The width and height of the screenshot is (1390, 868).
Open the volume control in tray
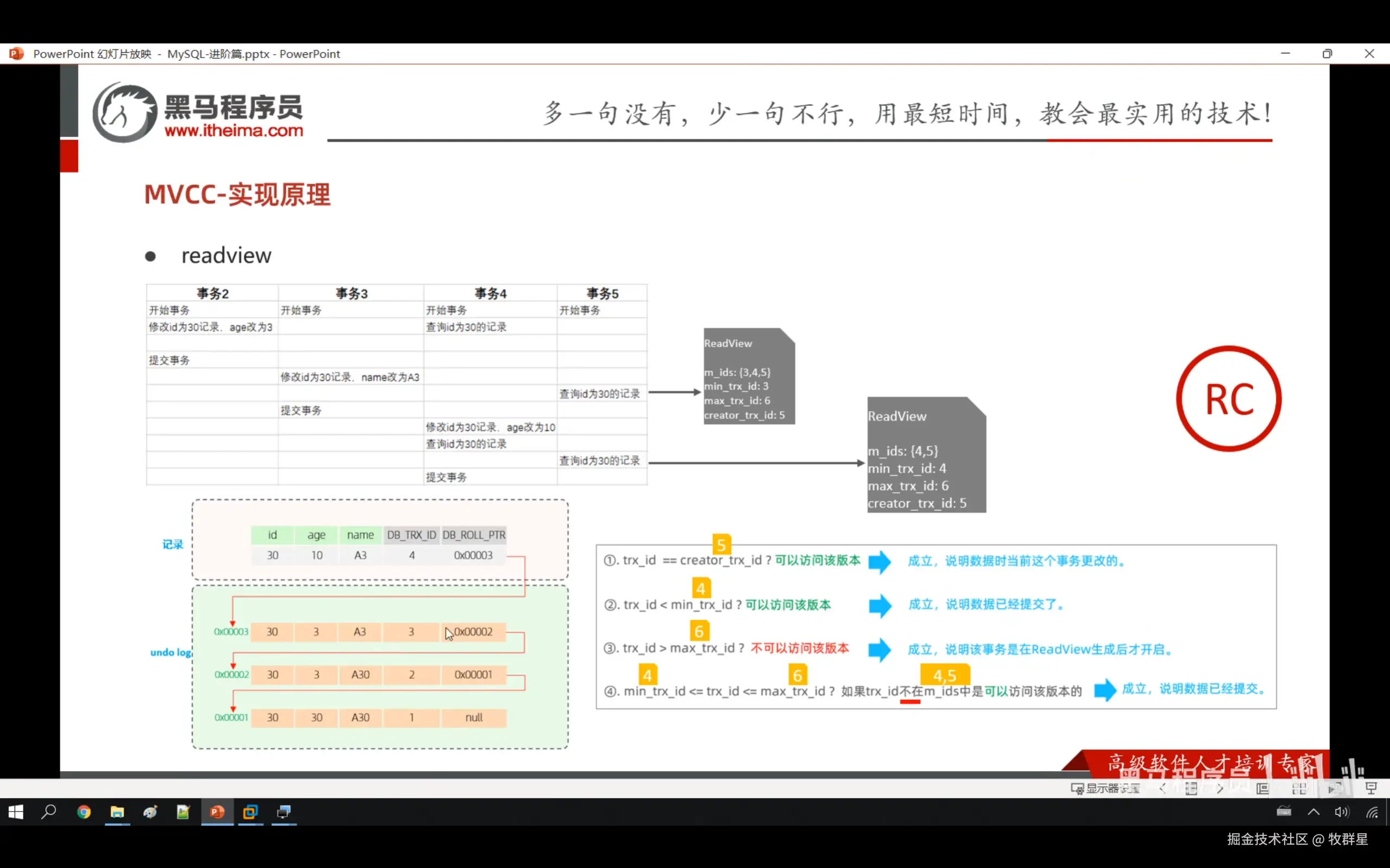click(1342, 812)
